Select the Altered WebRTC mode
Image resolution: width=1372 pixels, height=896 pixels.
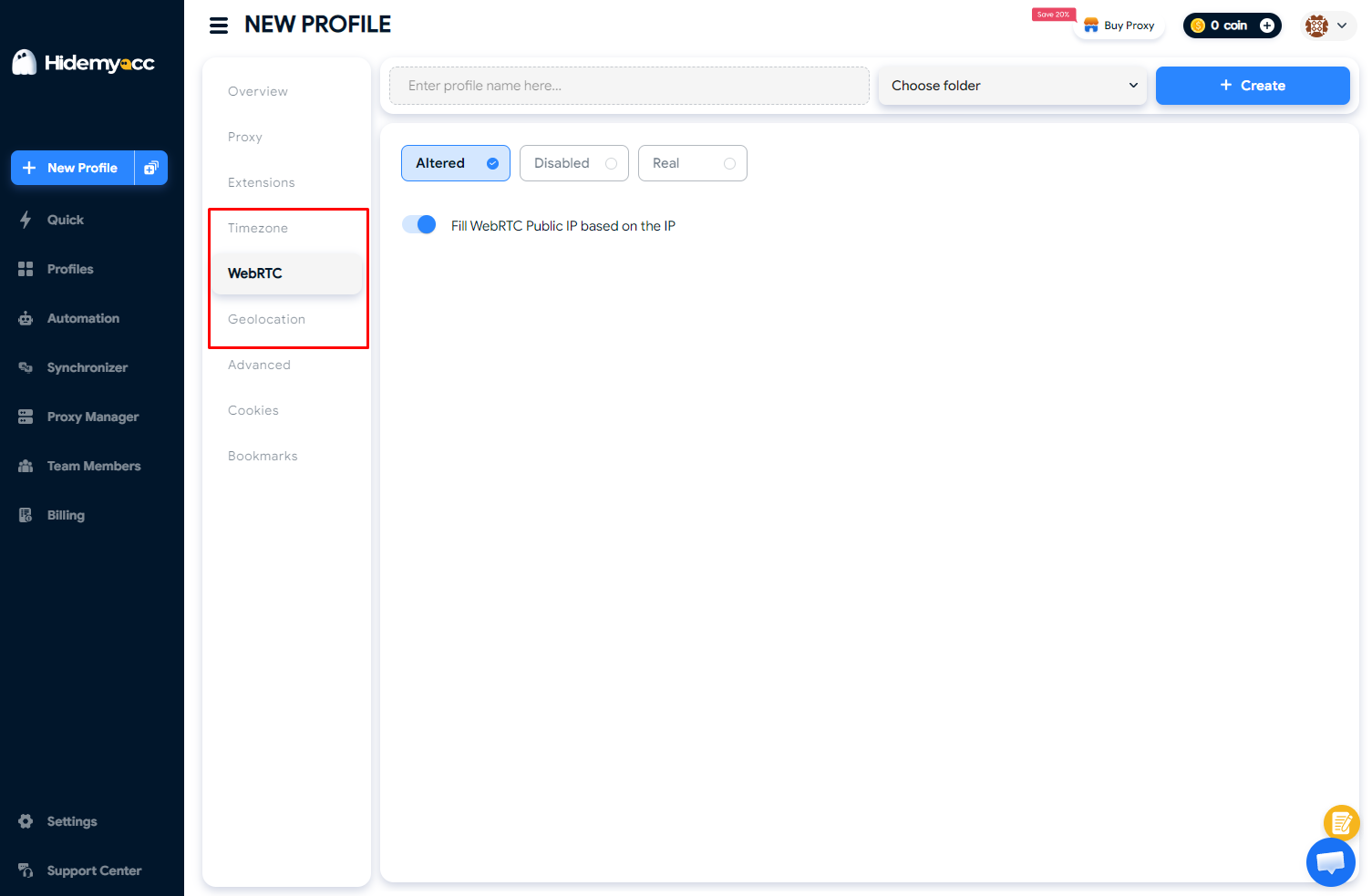point(455,163)
